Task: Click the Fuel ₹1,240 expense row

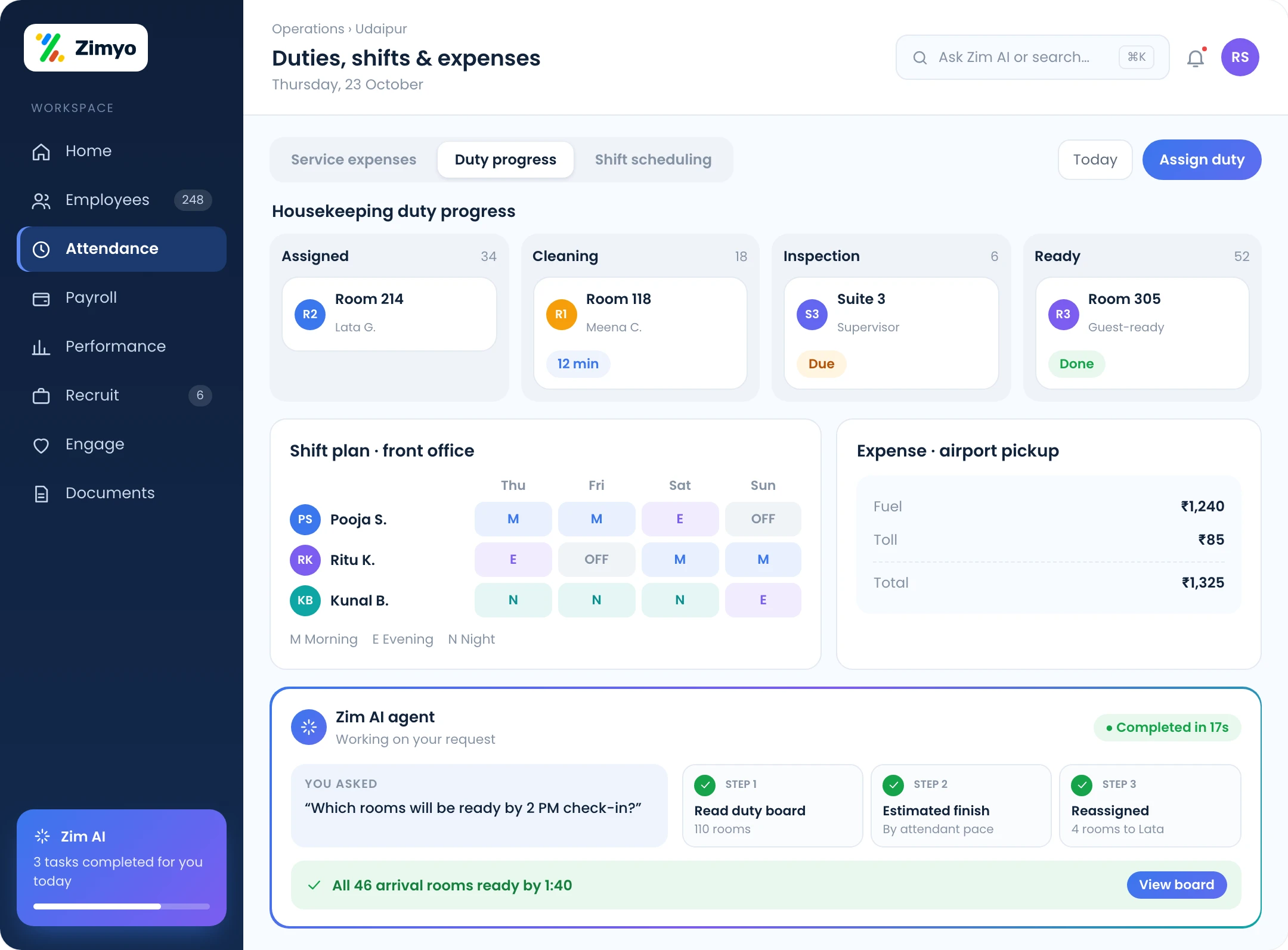Action: pos(1048,506)
